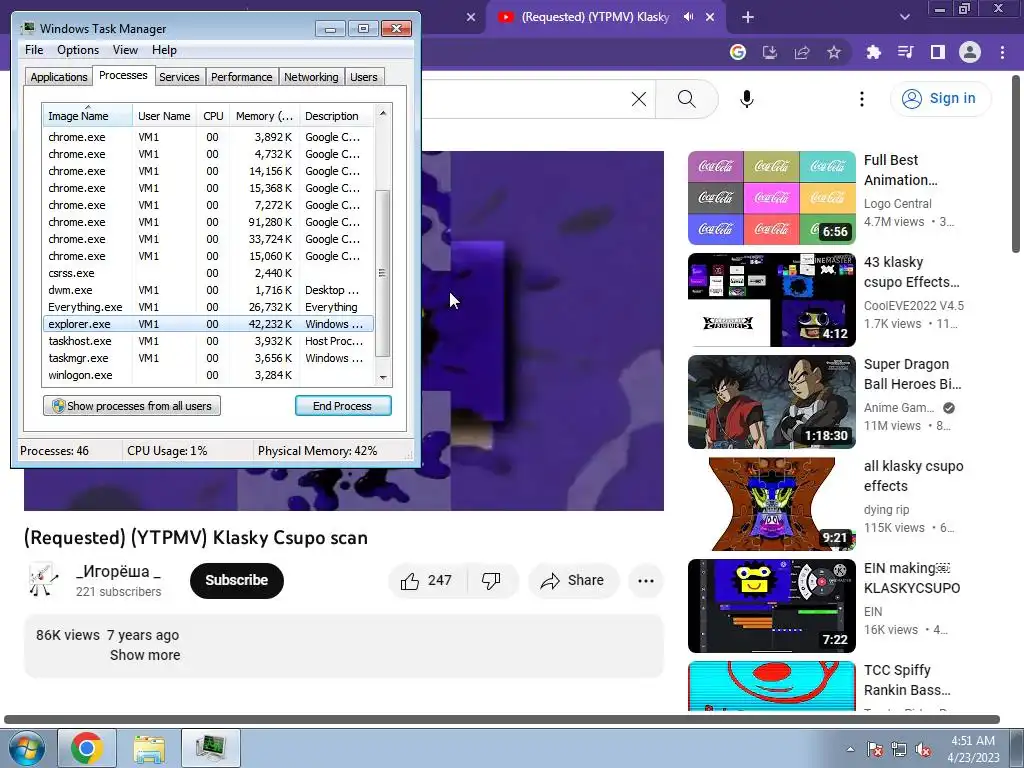Open the Super Dragon Ball Heroes video thumbnail
This screenshot has width=1024, height=768.
click(771, 402)
